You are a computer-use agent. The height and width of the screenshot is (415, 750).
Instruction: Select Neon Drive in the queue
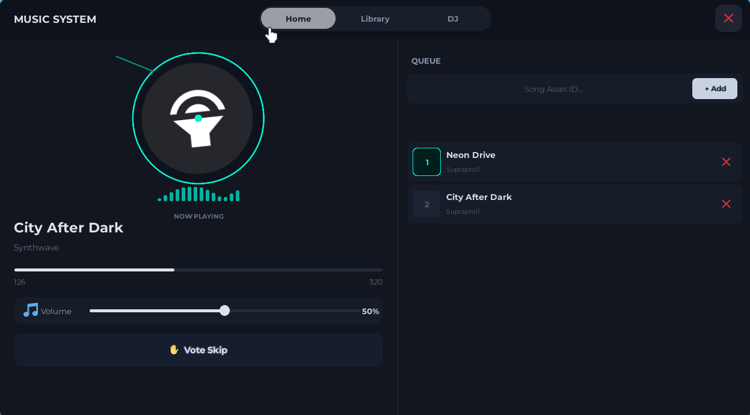click(x=574, y=162)
